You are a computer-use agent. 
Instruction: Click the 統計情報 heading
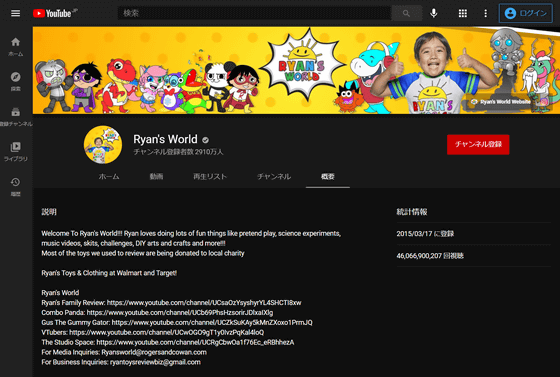pyautogui.click(x=412, y=212)
